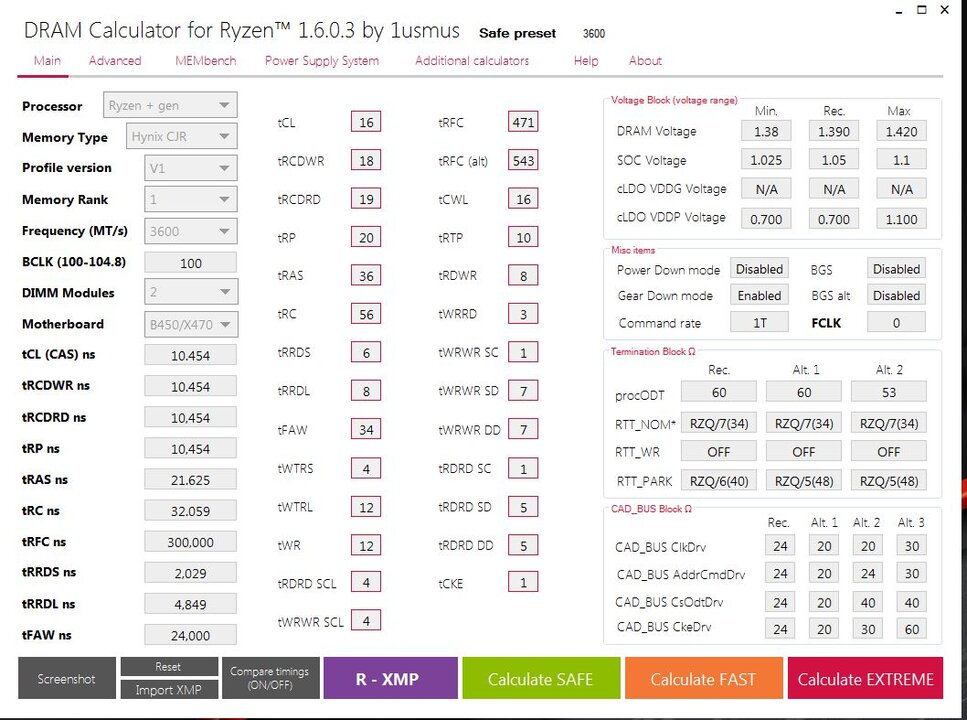Click the Command rate 1T field

759,322
